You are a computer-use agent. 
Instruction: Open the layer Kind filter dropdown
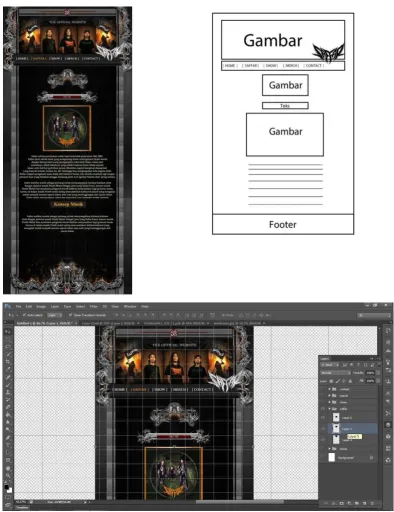[x=330, y=365]
